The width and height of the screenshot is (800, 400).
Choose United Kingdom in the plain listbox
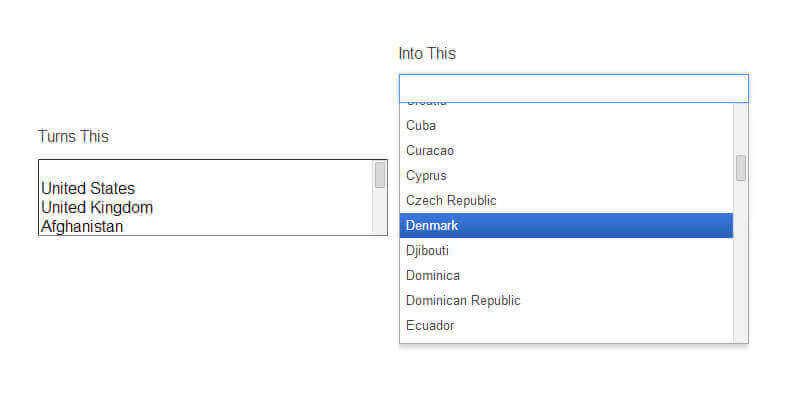click(x=97, y=207)
